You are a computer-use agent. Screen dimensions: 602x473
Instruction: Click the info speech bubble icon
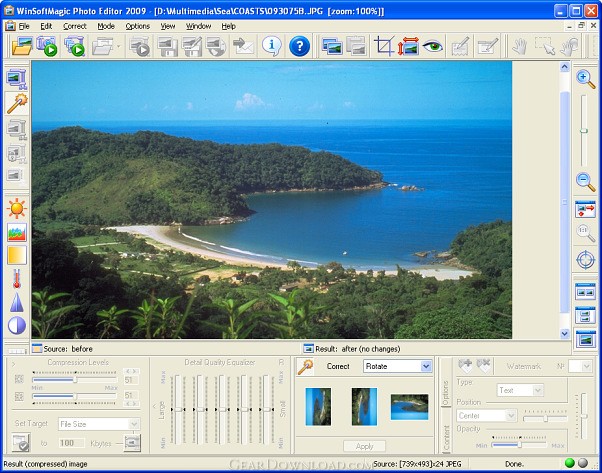272,46
